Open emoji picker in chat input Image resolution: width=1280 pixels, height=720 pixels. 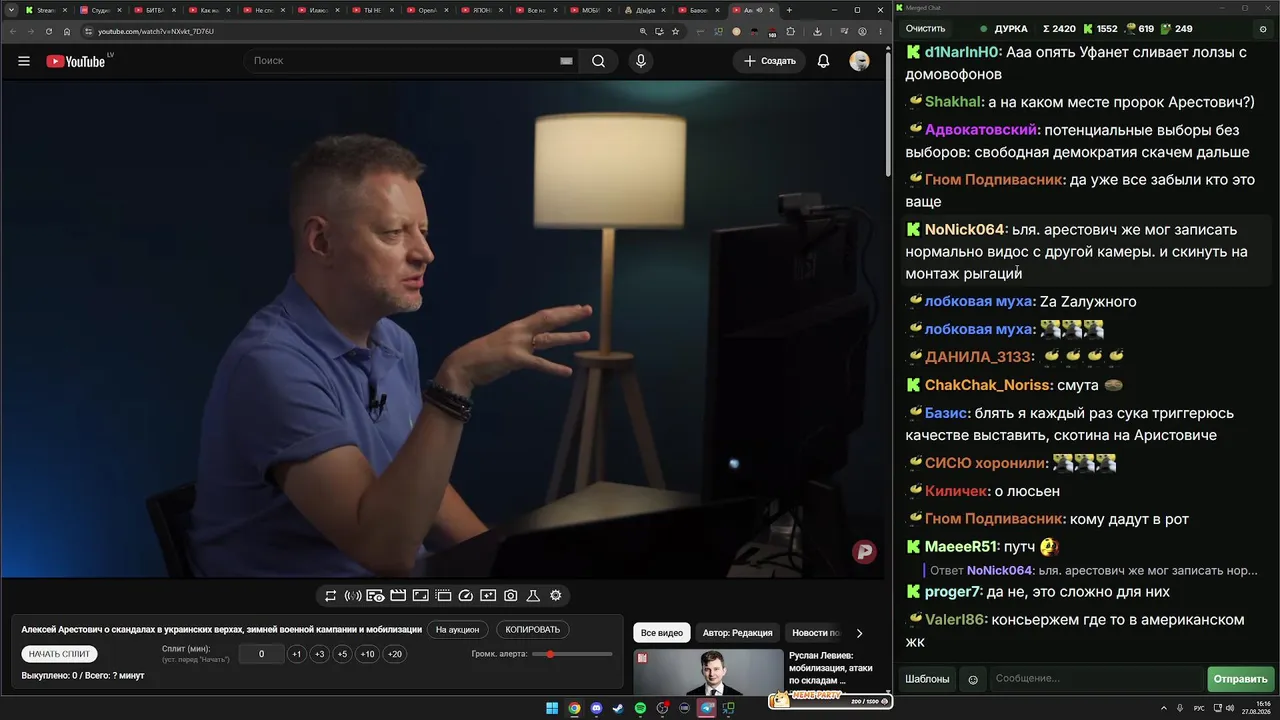[x=973, y=680]
